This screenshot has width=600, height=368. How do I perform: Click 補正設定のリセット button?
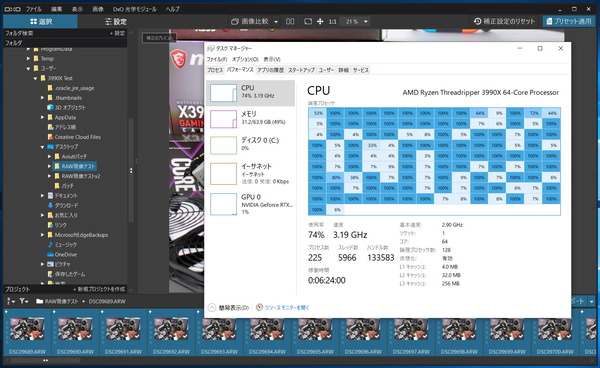tap(504, 21)
